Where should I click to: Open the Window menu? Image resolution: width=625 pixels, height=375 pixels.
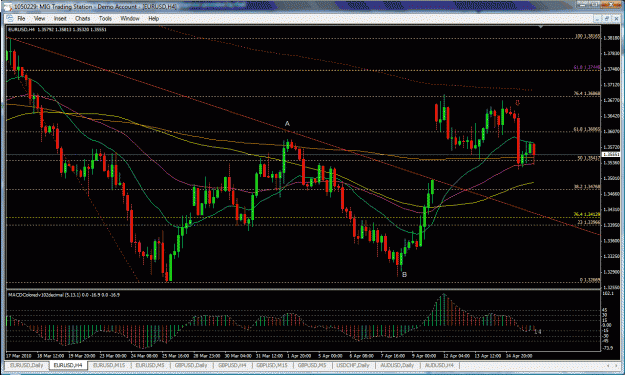click(130, 18)
